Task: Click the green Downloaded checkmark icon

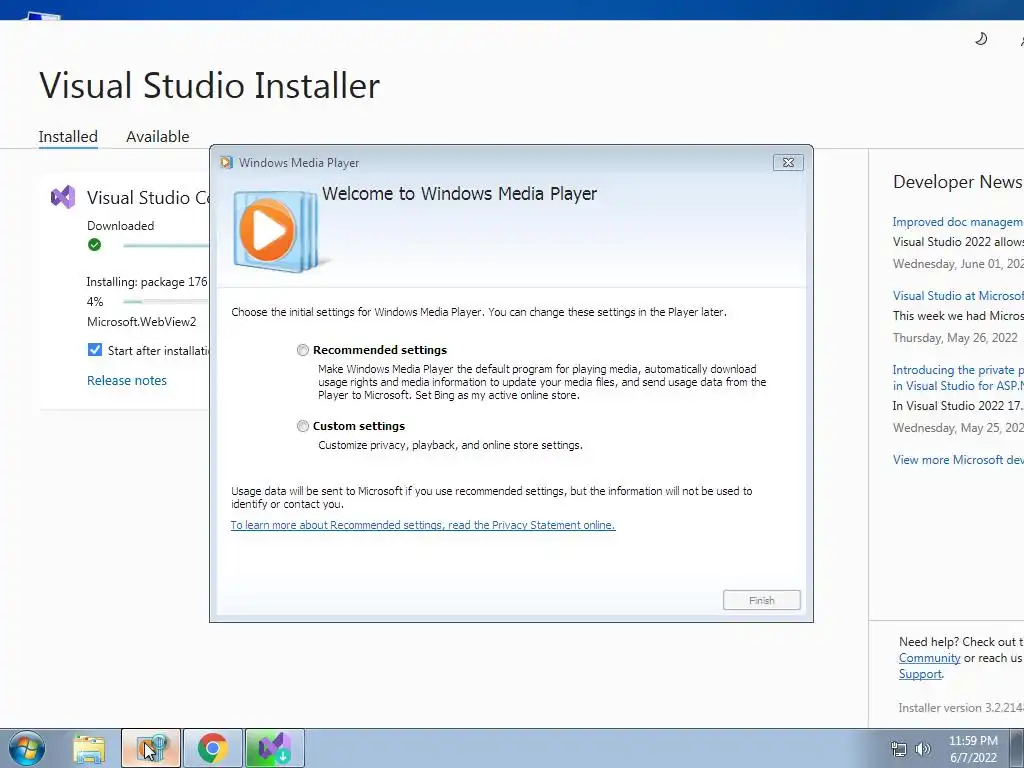Action: [x=95, y=245]
